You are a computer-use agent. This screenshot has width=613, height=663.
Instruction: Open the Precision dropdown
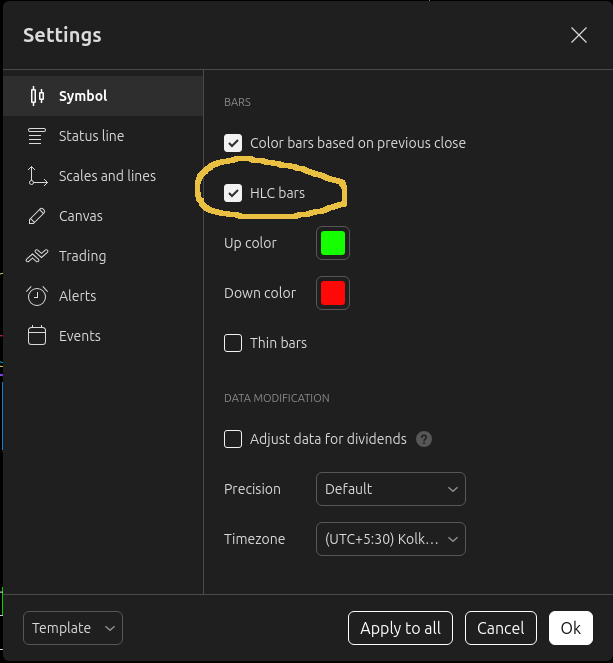[x=391, y=489]
